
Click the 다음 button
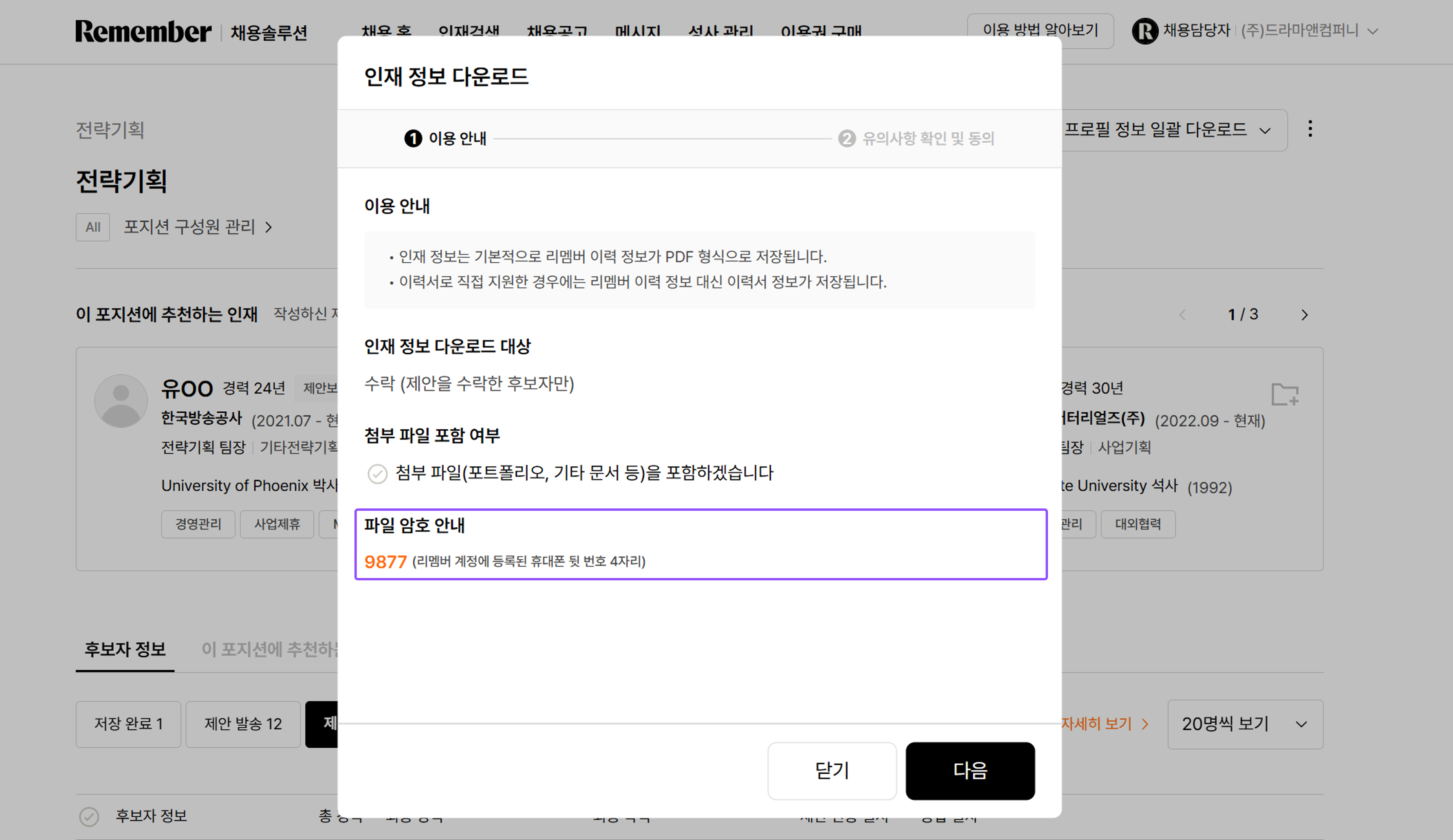[970, 771]
